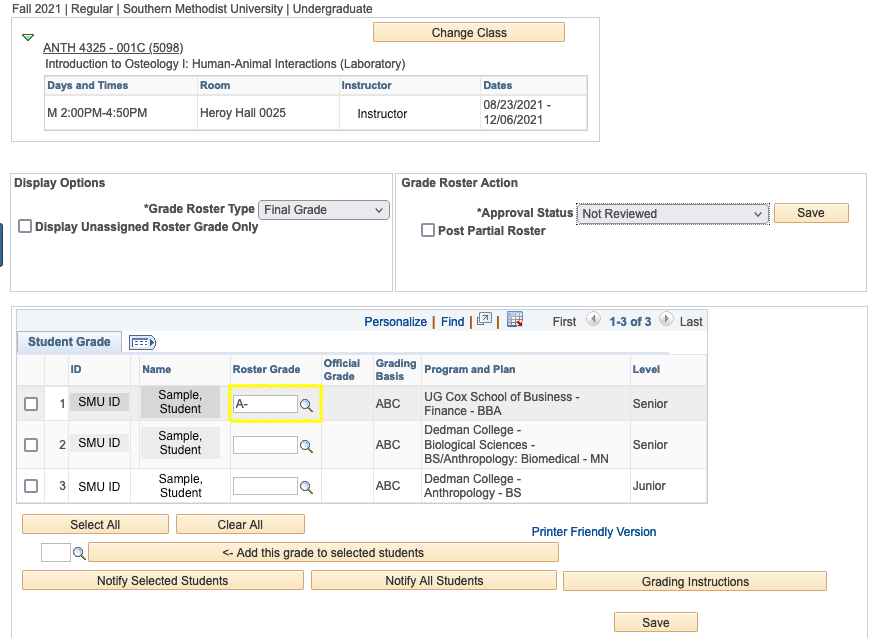Open grade lookup for student row 1
This screenshot has height=638, width=871.
pos(306,405)
